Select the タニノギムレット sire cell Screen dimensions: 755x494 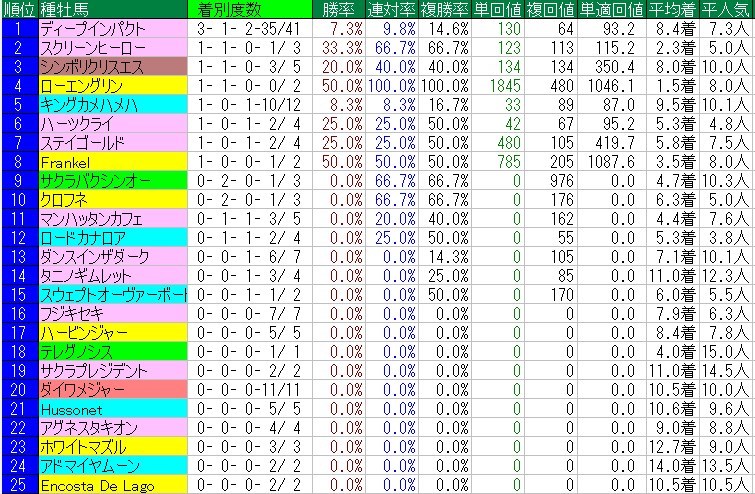[113, 276]
